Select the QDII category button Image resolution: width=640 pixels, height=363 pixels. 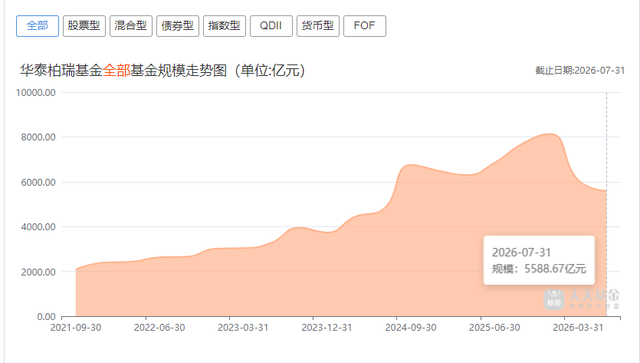coord(271,26)
